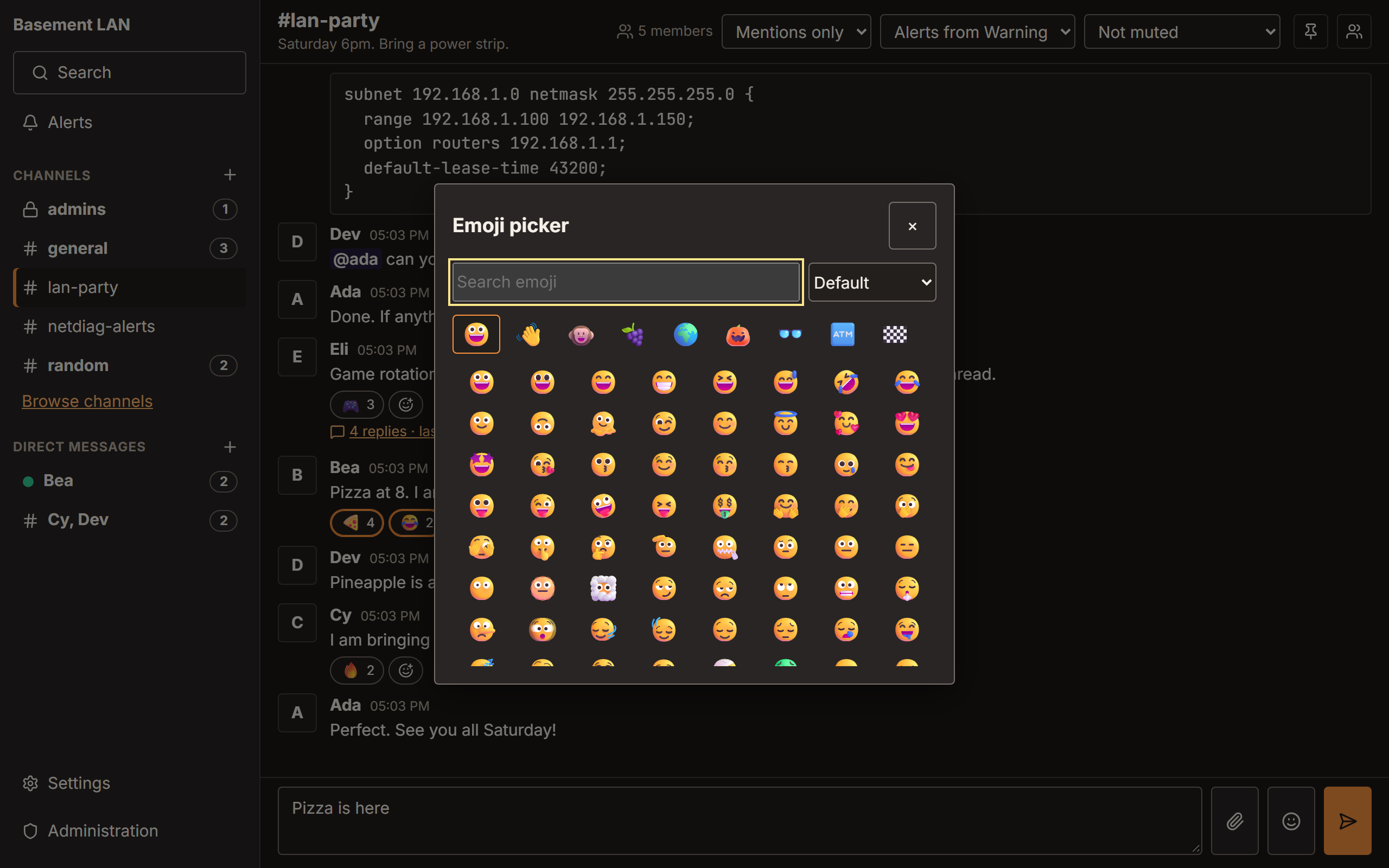The image size is (1389, 868).
Task: Open the Alerts from Warning dropdown
Action: pyautogui.click(x=977, y=31)
